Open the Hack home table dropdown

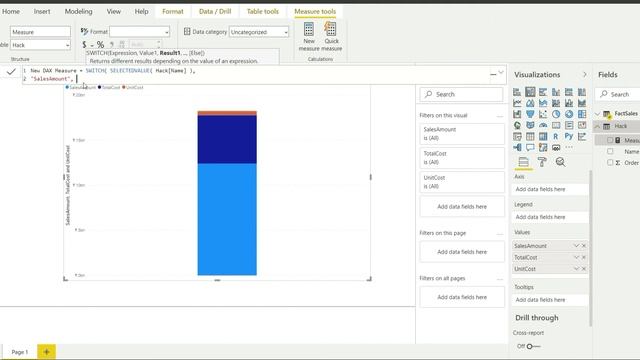tap(40, 45)
